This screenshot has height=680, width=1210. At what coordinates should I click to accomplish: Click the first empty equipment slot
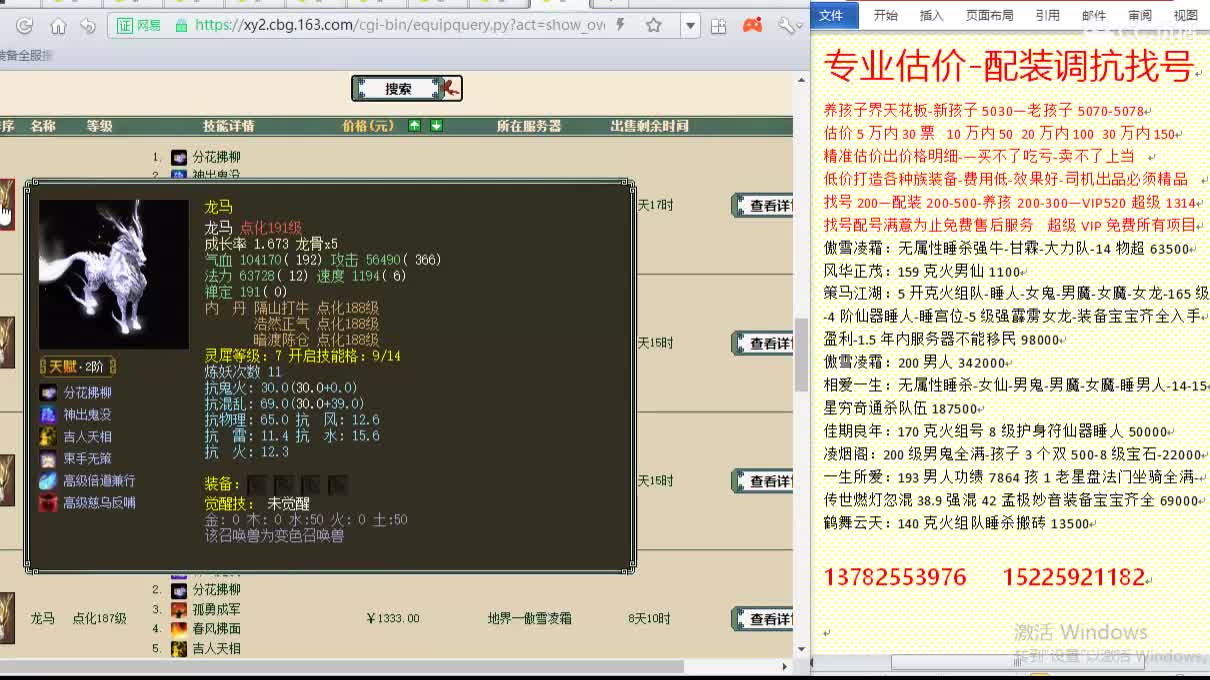coord(256,484)
